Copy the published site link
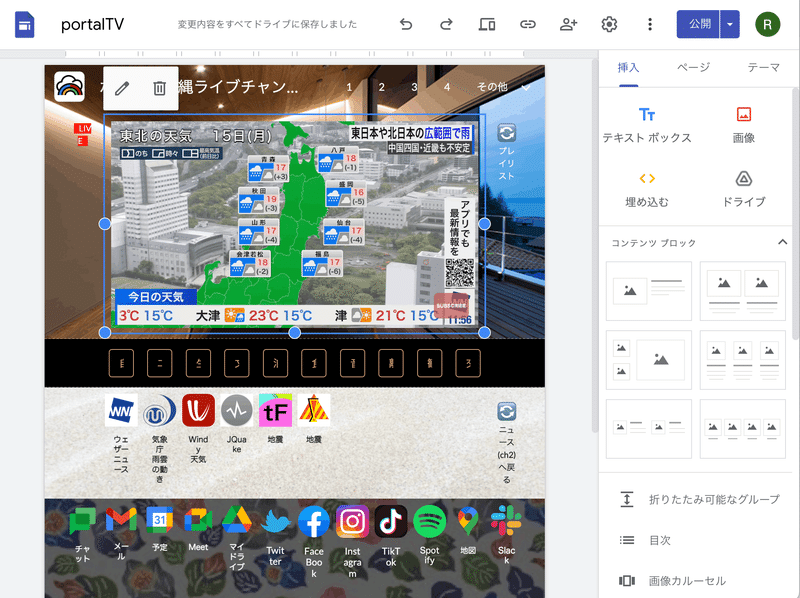Screen dimensions: 800x598 [x=528, y=24]
